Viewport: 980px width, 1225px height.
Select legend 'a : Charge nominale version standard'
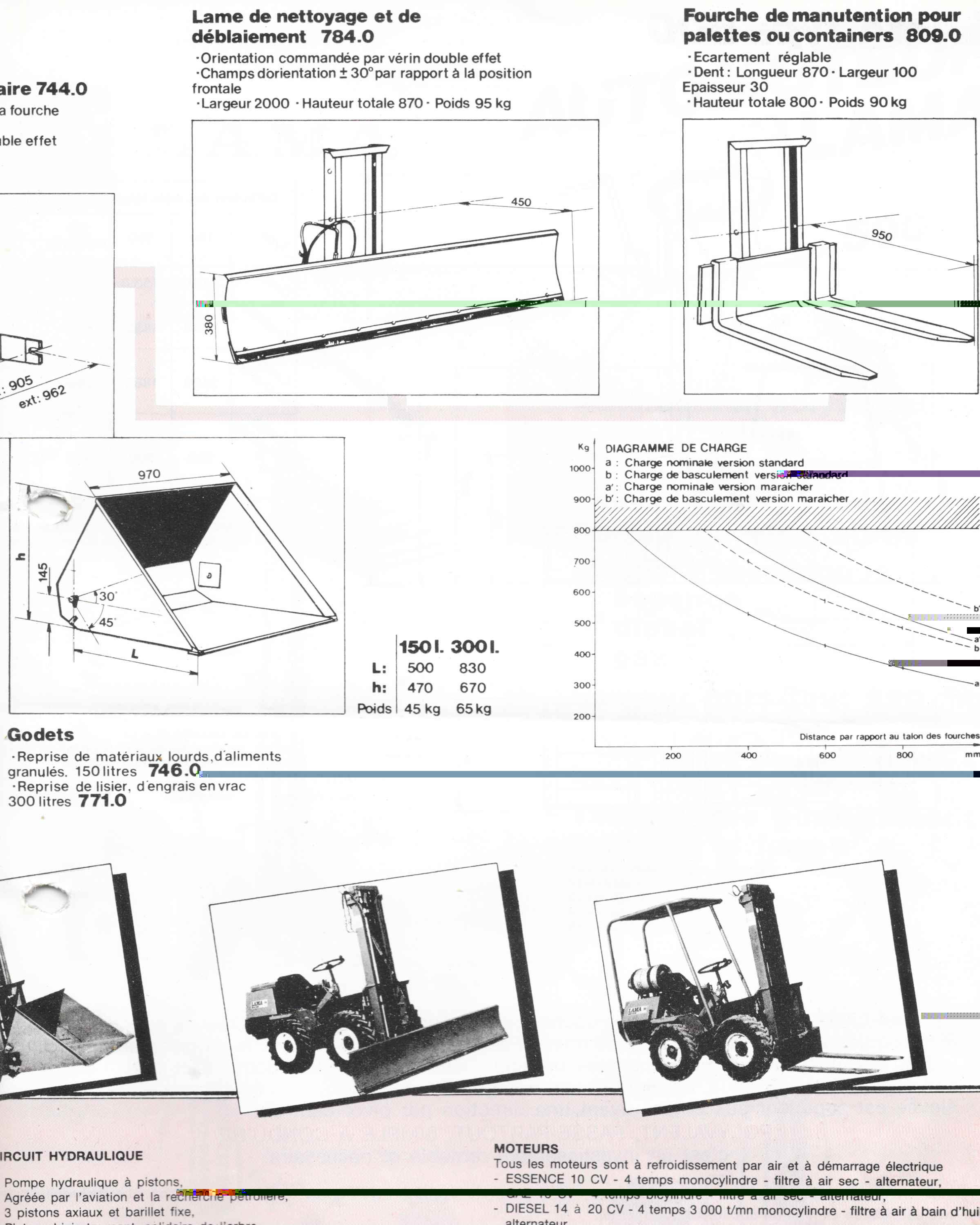pos(704,463)
